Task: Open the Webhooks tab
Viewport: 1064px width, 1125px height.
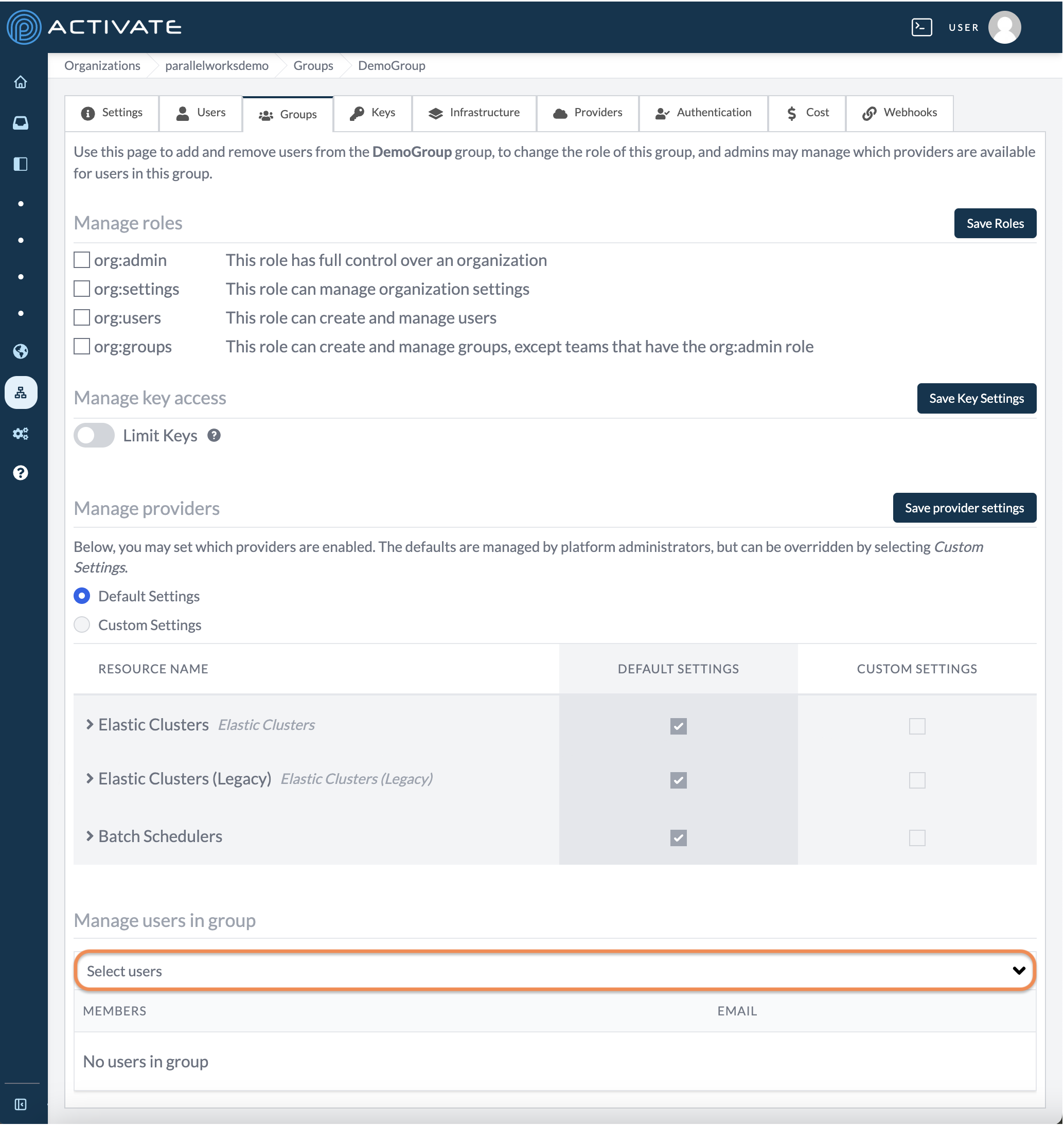Action: (899, 113)
